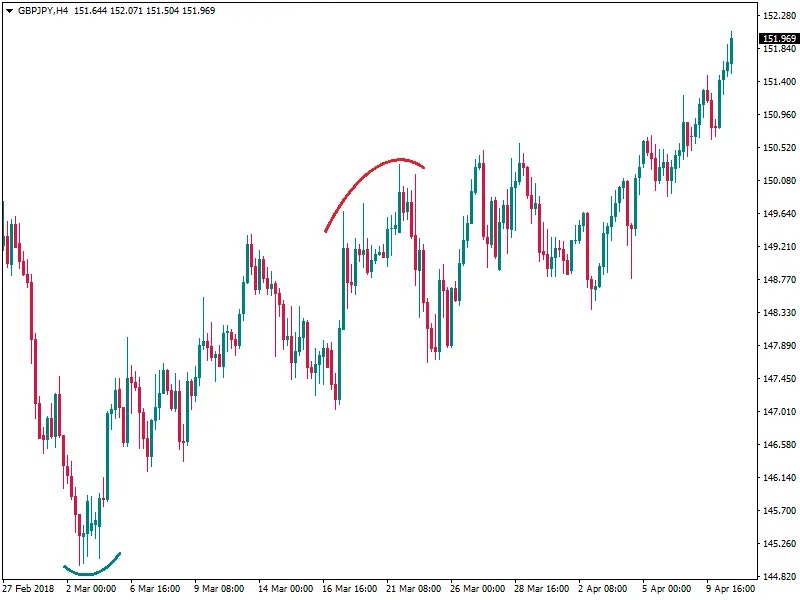Select the OHLC values 151.644 152.071 151.504 151.969

coord(145,11)
